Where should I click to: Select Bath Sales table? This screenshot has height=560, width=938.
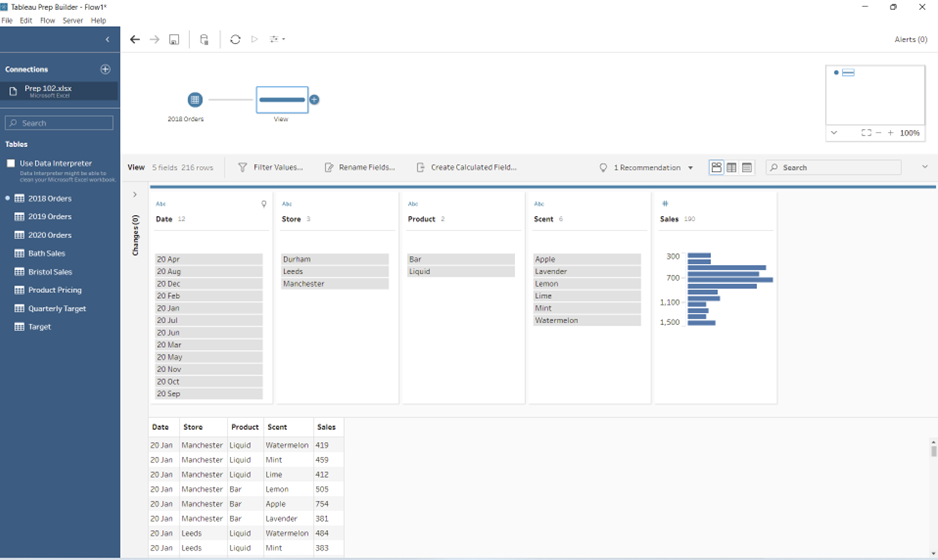[x=47, y=254]
